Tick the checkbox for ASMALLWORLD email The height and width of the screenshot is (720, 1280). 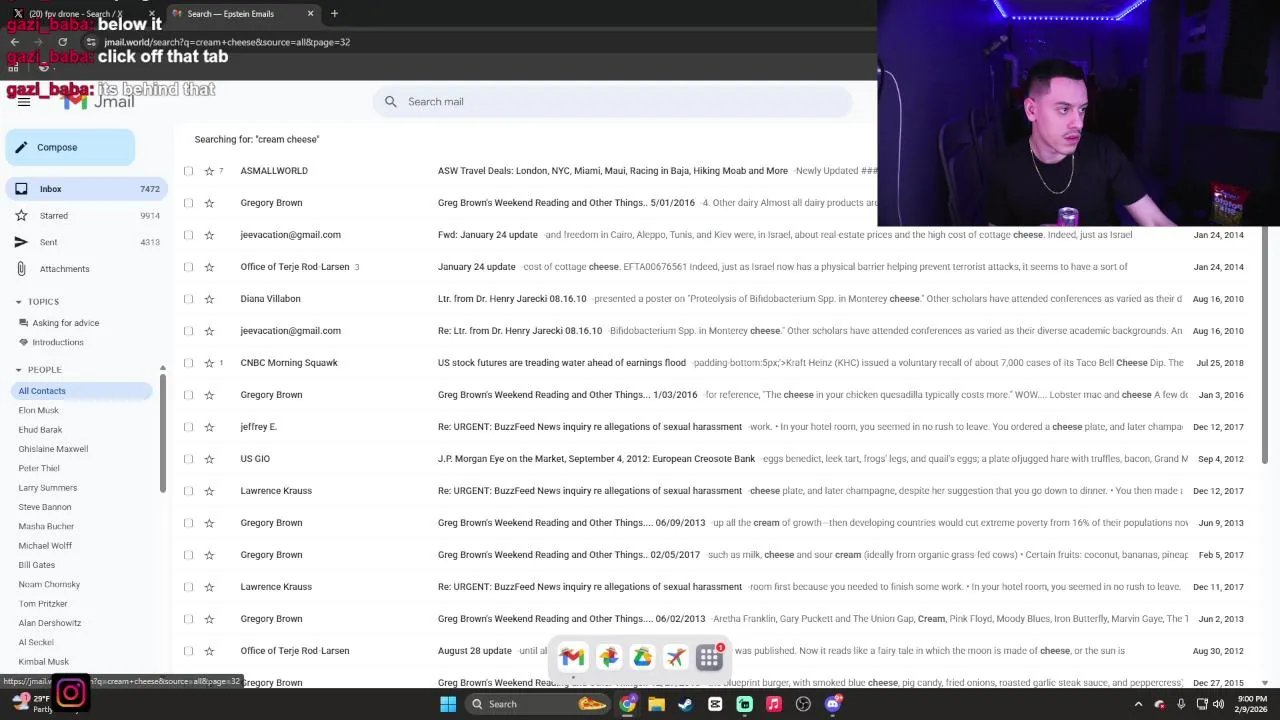click(x=189, y=171)
